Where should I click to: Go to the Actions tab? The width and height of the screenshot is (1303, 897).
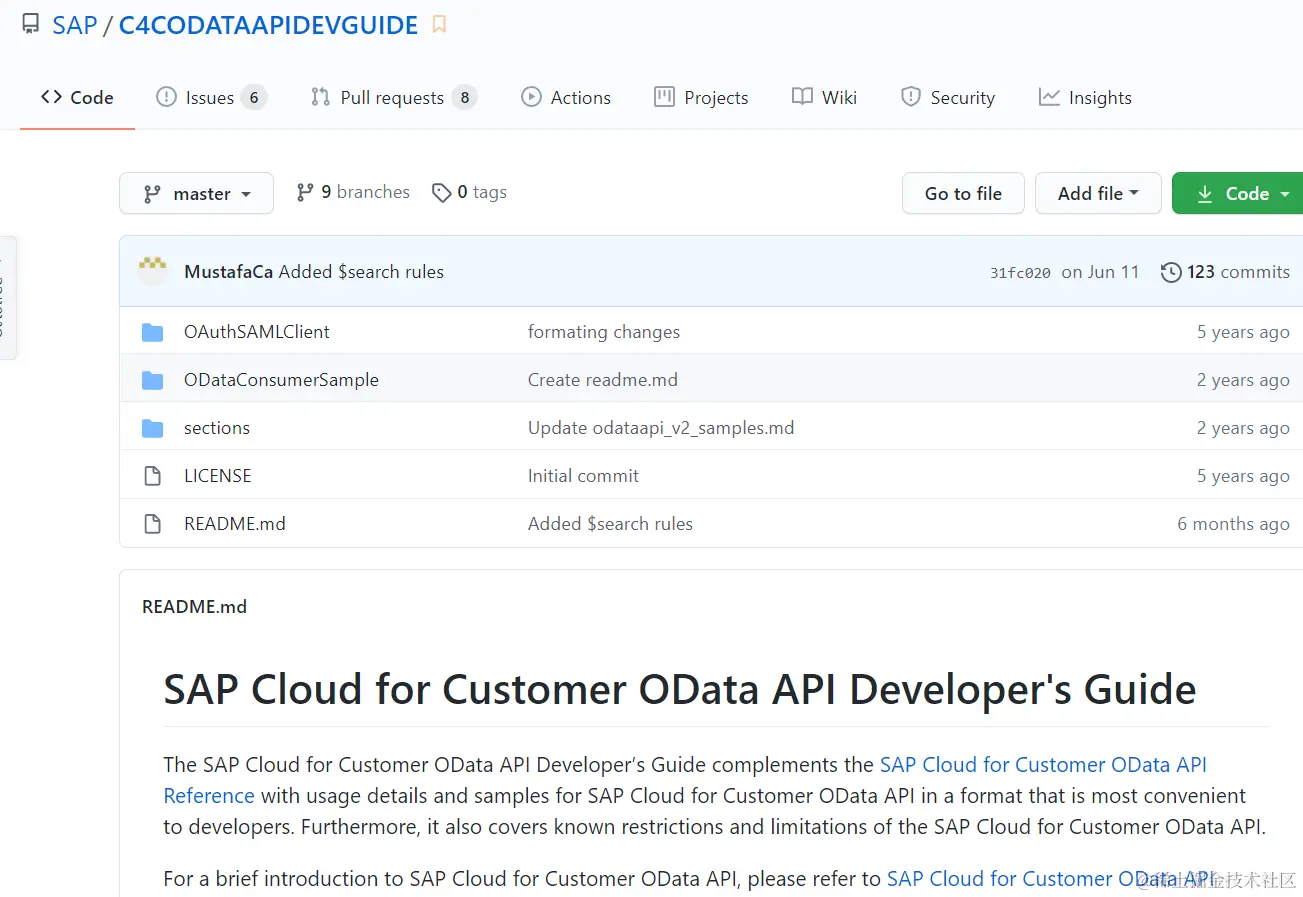[x=566, y=97]
